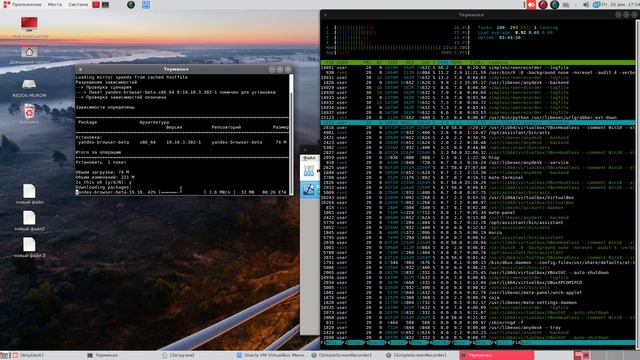Image resolution: width=640 pixels, height=360 pixels.
Task: Click the 'Зависимости определены' line in yum terminal
Action: click(105, 107)
